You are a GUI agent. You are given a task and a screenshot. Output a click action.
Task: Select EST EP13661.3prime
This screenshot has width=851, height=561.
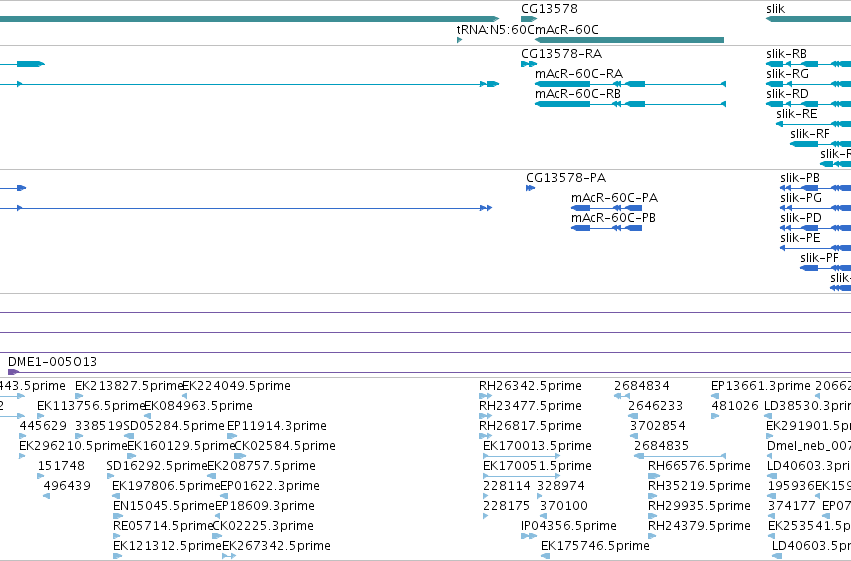[761, 386]
